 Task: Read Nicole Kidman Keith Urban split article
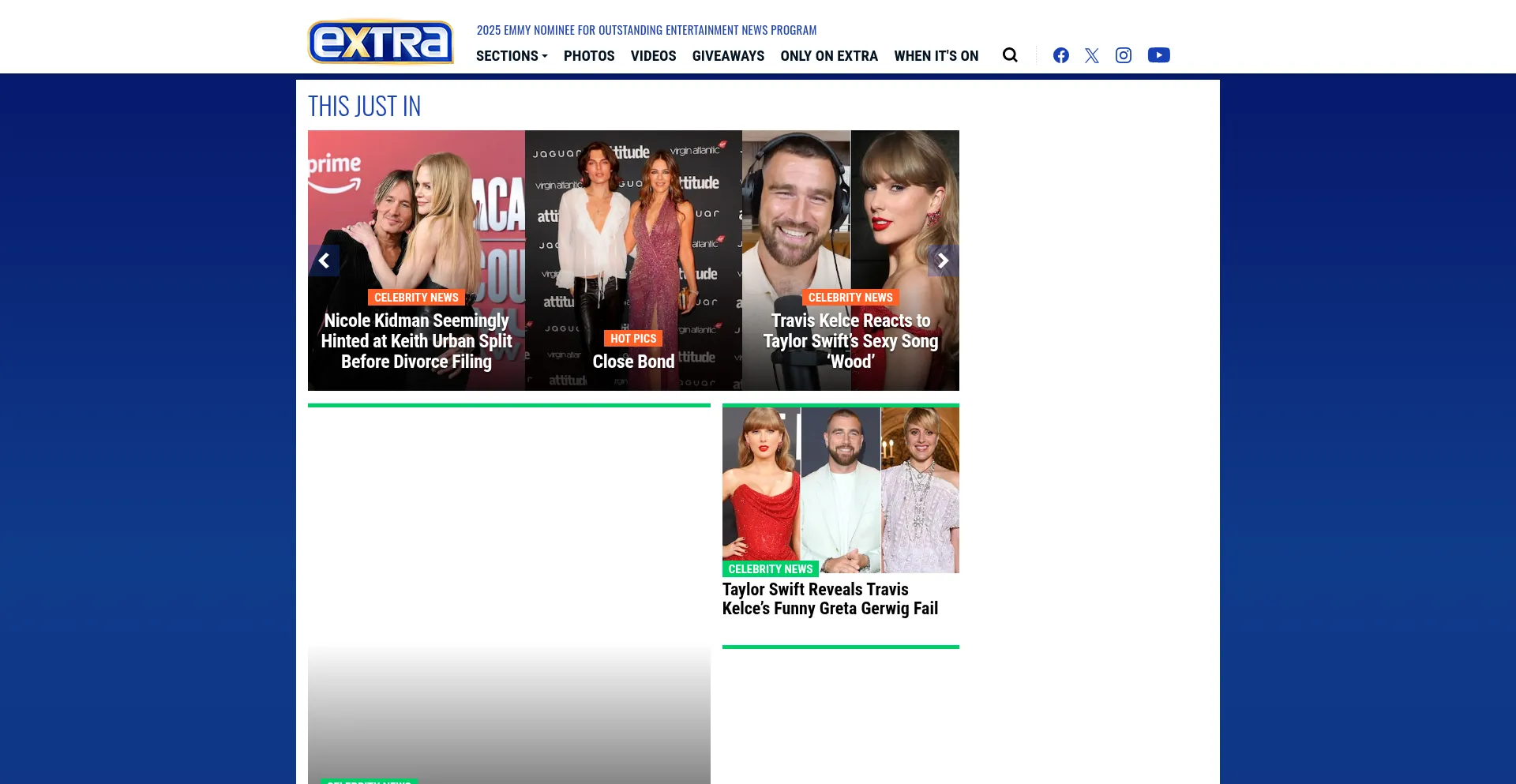[x=416, y=341]
